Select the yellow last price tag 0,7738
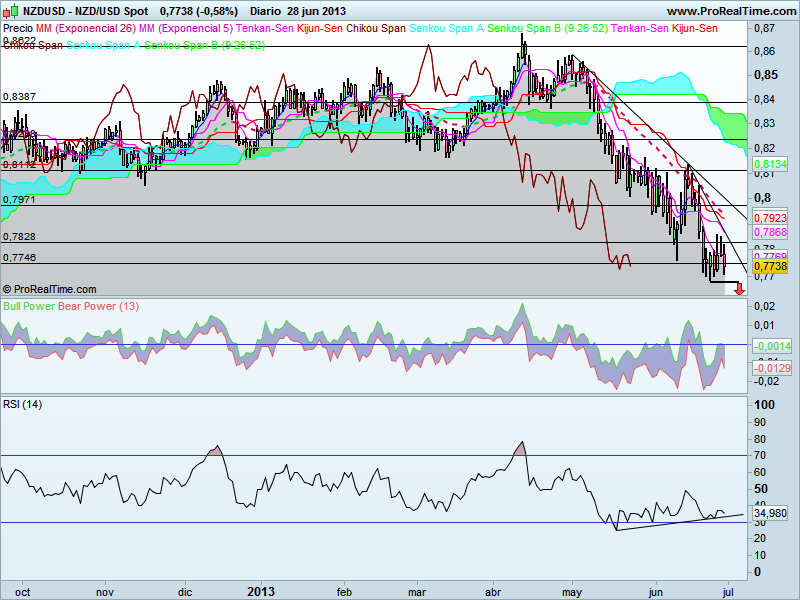 (x=770, y=266)
